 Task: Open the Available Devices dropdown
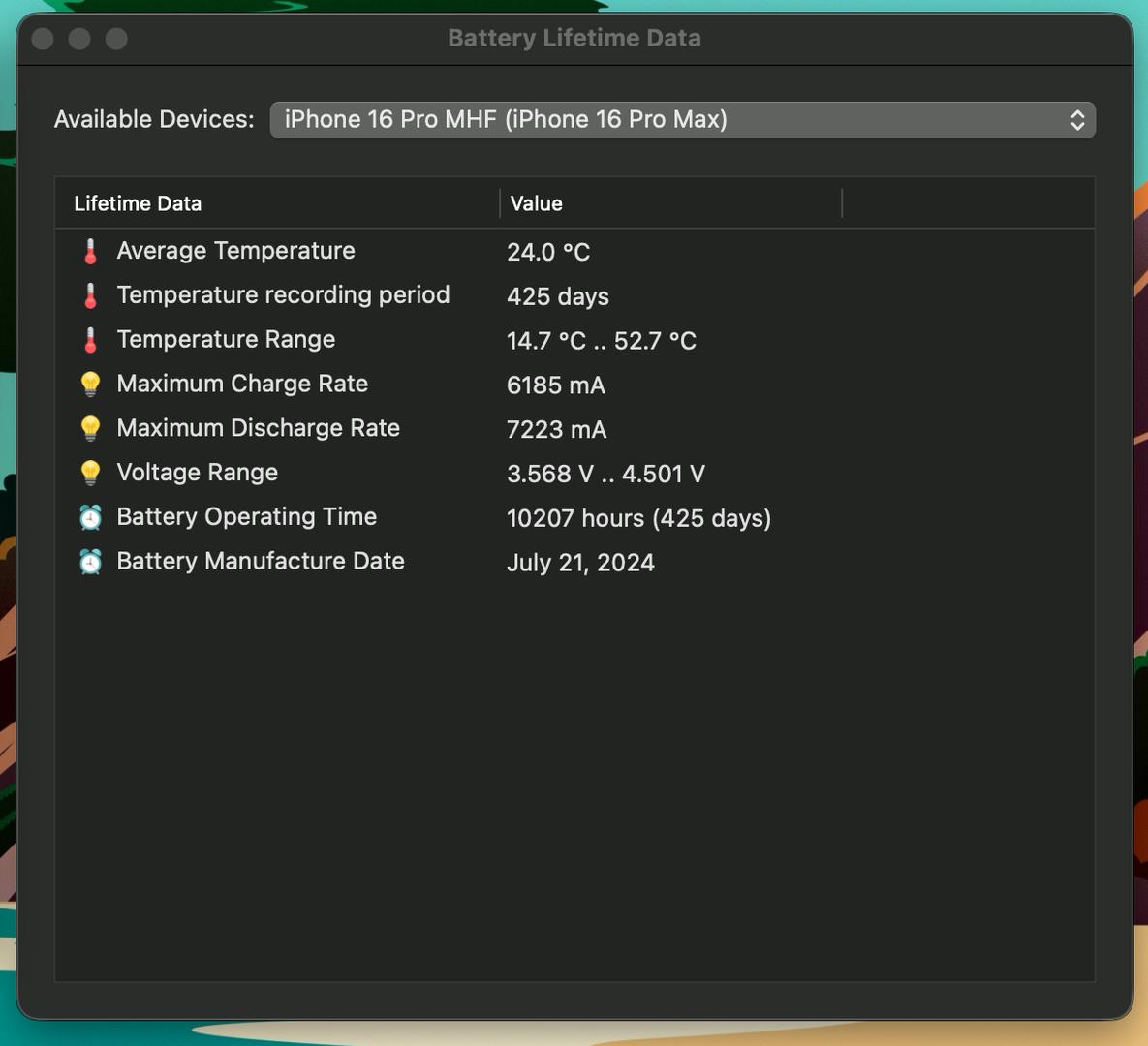tap(682, 120)
